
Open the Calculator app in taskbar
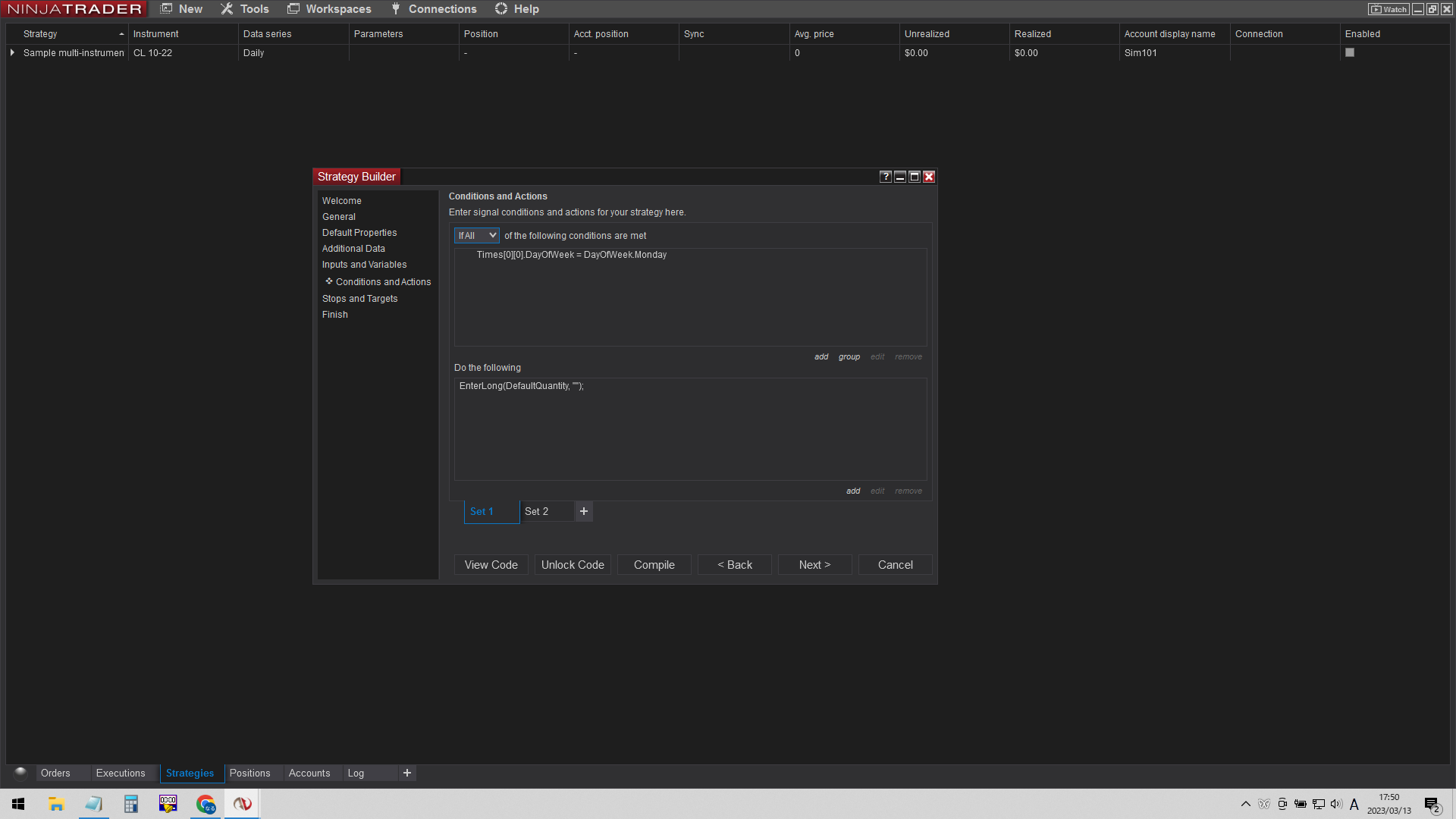130,804
